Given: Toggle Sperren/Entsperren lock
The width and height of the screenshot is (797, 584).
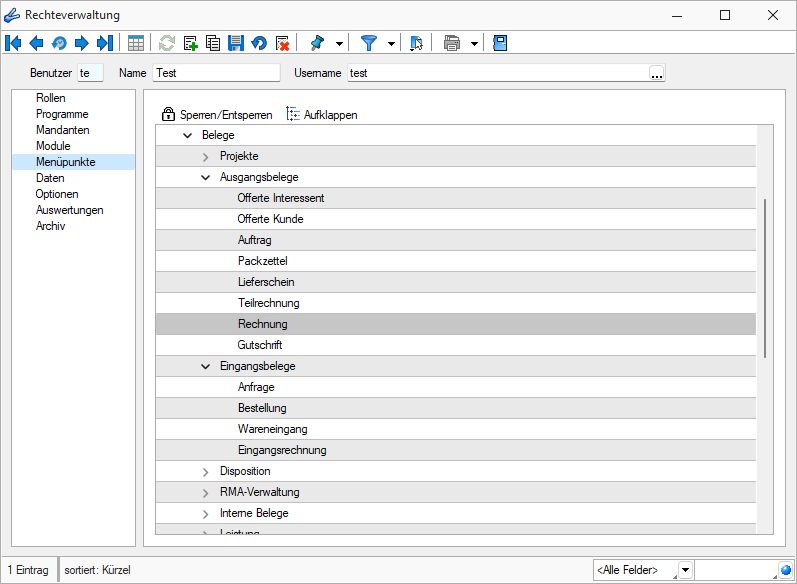Looking at the screenshot, I should tap(217, 115).
